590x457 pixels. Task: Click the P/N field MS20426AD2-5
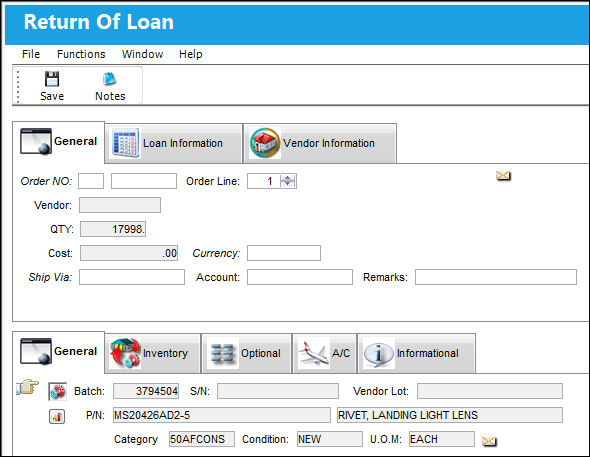click(x=222, y=415)
